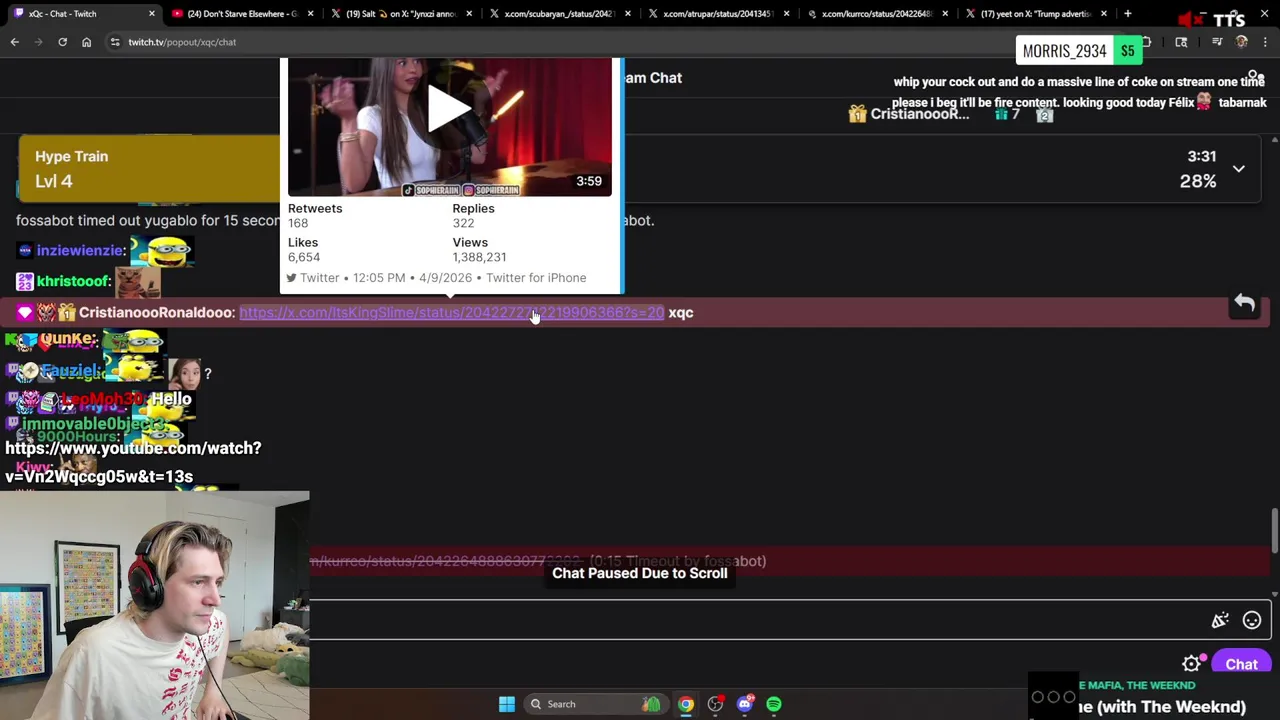Click the Views 1,388,231 stat in tweet preview

(479, 250)
